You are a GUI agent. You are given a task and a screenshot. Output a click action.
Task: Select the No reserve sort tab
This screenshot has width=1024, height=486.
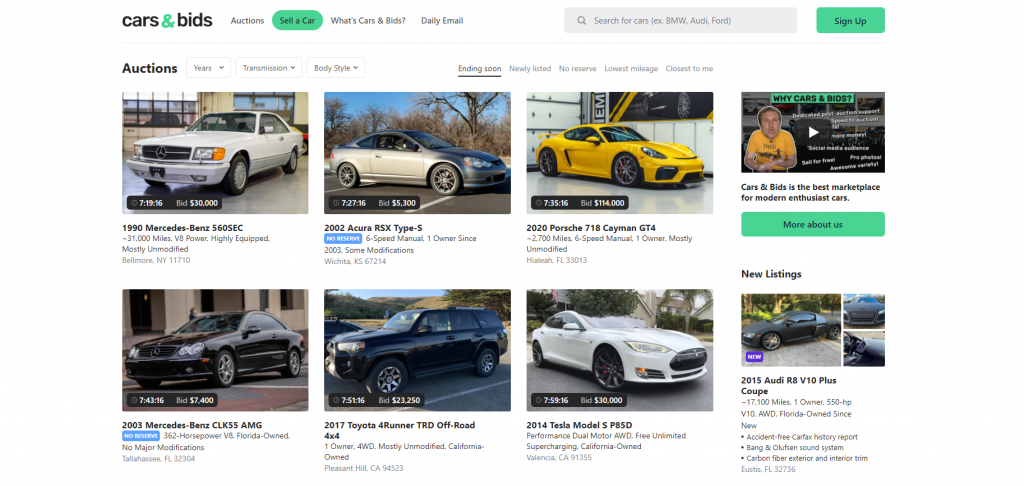click(x=577, y=69)
